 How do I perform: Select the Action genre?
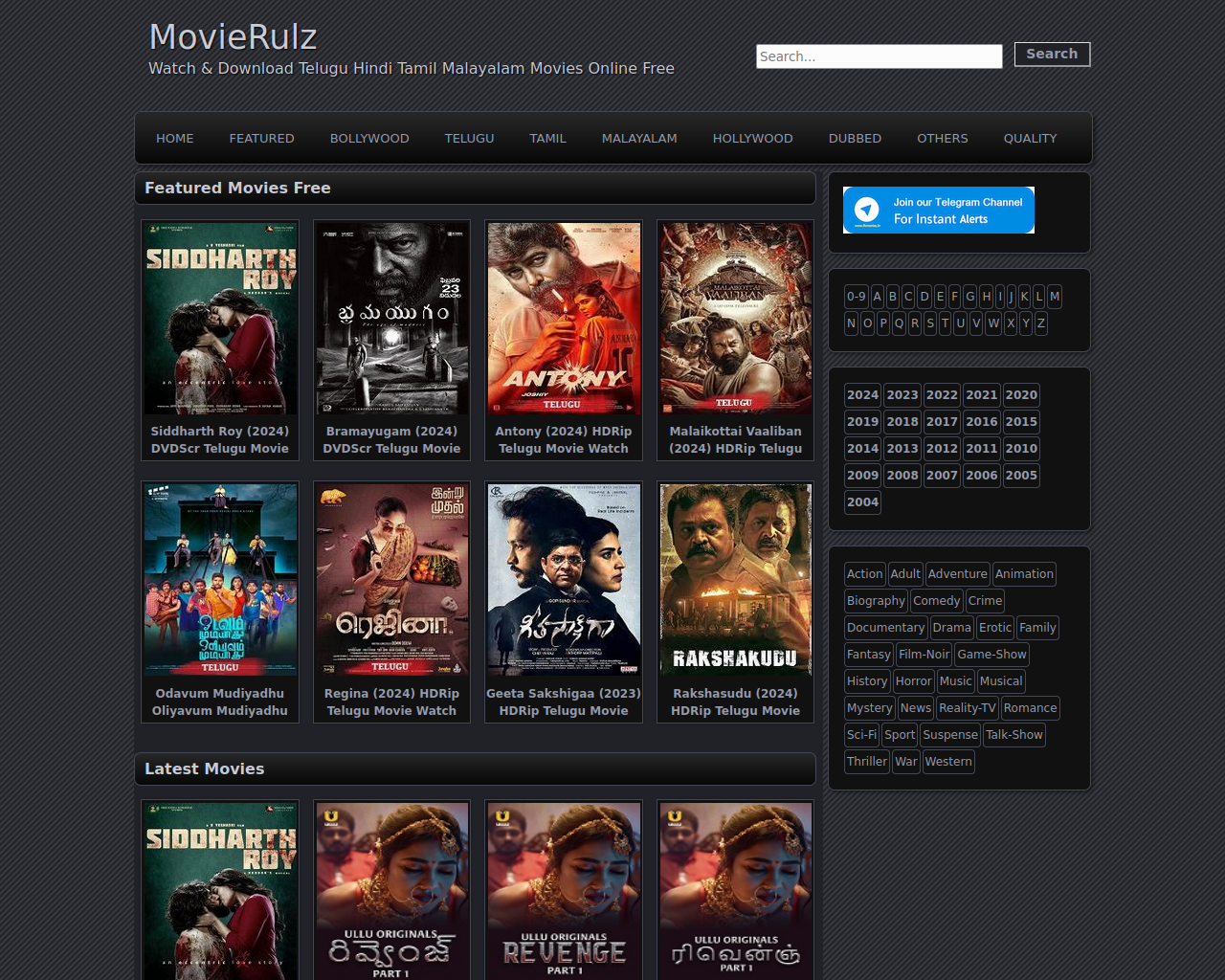[x=865, y=574]
